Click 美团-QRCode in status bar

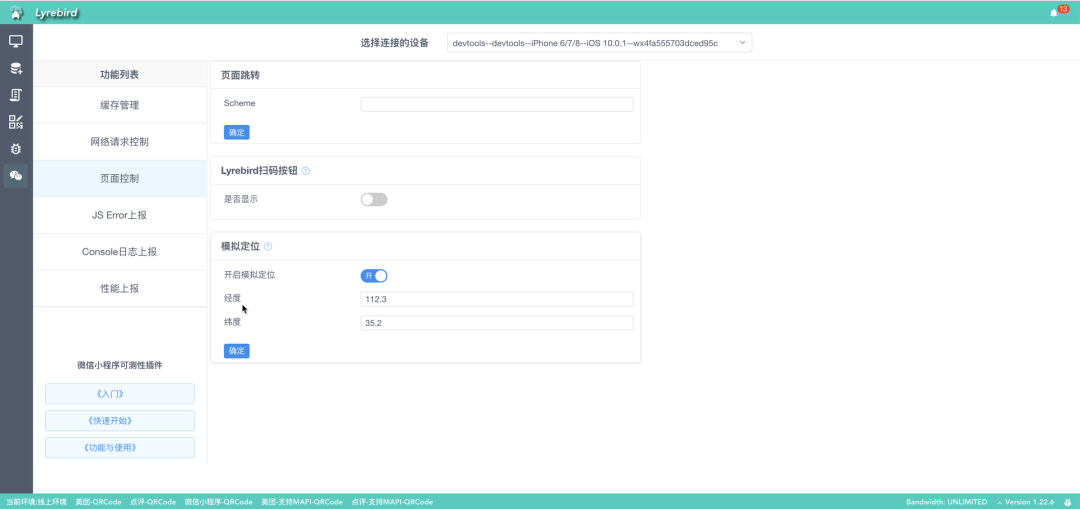98,502
